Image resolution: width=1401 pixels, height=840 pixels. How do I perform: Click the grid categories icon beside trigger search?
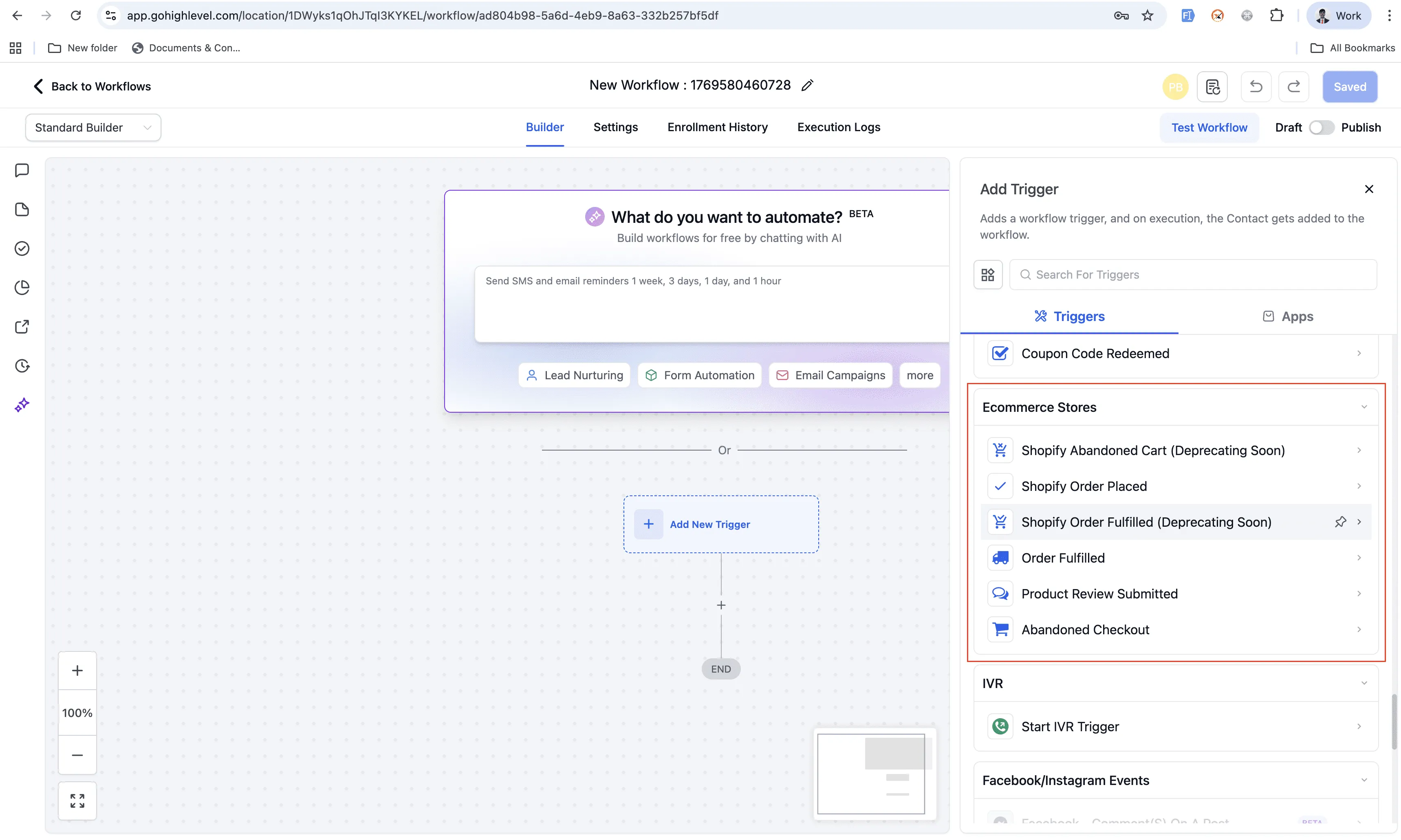click(x=987, y=275)
